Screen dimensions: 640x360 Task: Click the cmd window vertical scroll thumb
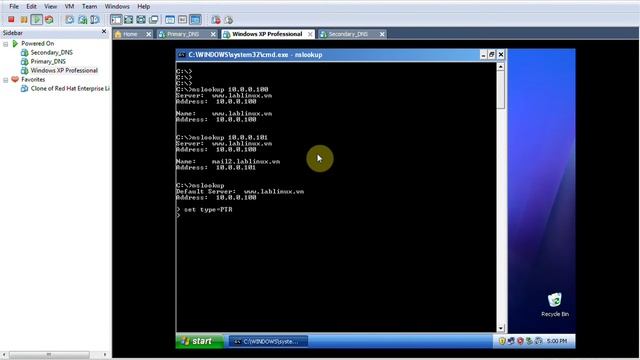click(501, 90)
